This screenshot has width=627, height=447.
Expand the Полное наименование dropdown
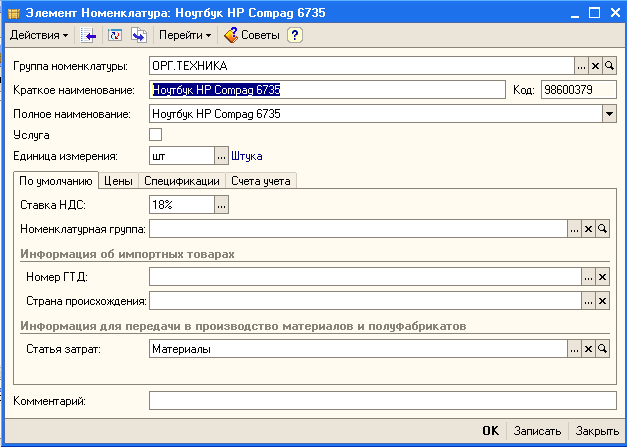pyautogui.click(x=609, y=114)
